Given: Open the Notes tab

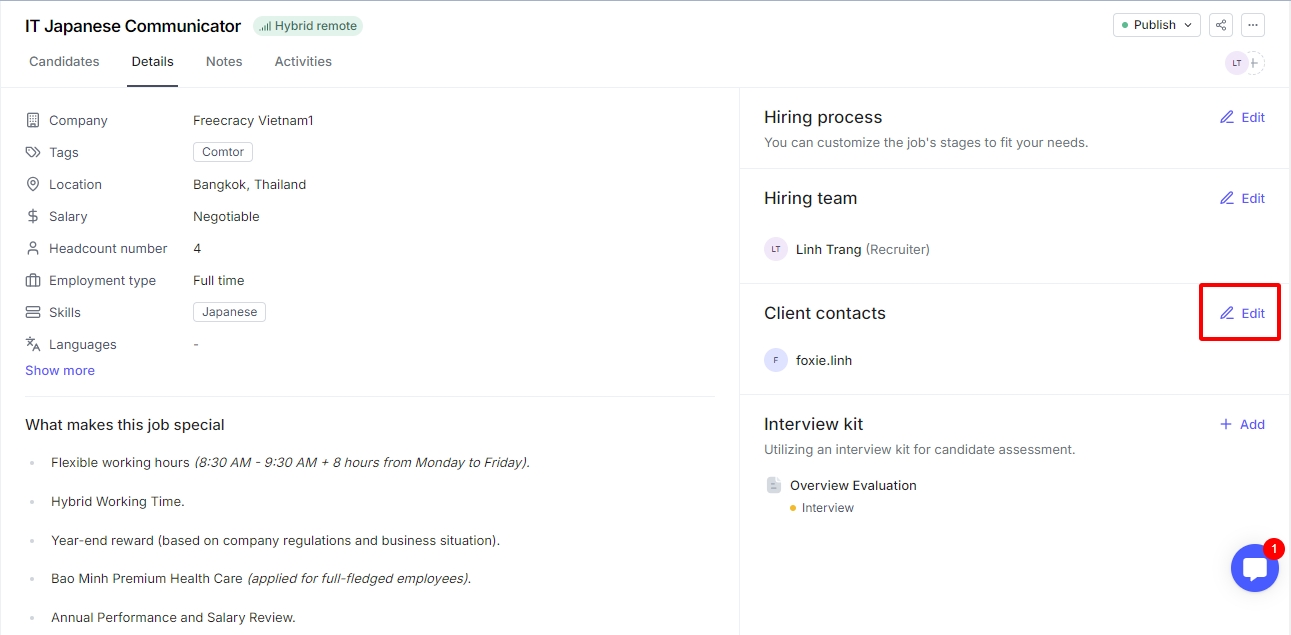Looking at the screenshot, I should (224, 61).
